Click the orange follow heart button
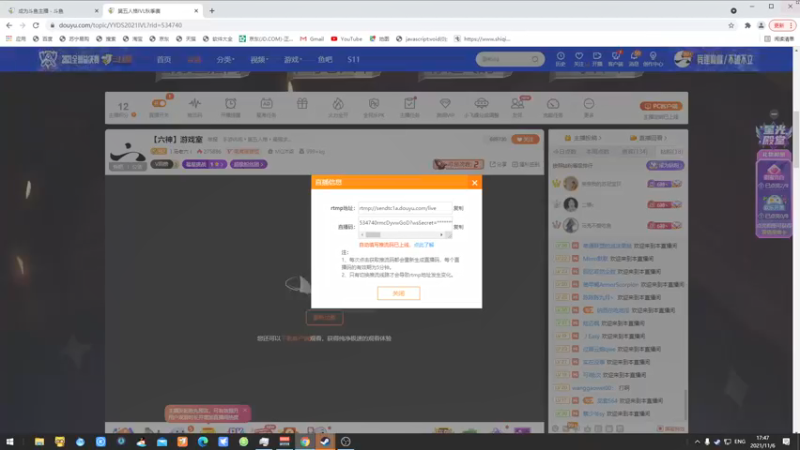 pos(525,139)
